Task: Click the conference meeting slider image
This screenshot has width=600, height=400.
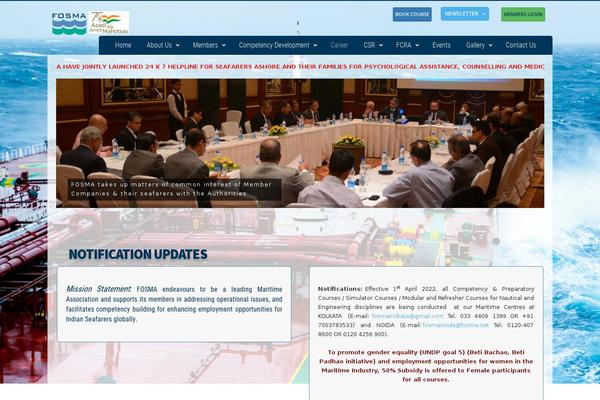Action: pyautogui.click(x=300, y=143)
